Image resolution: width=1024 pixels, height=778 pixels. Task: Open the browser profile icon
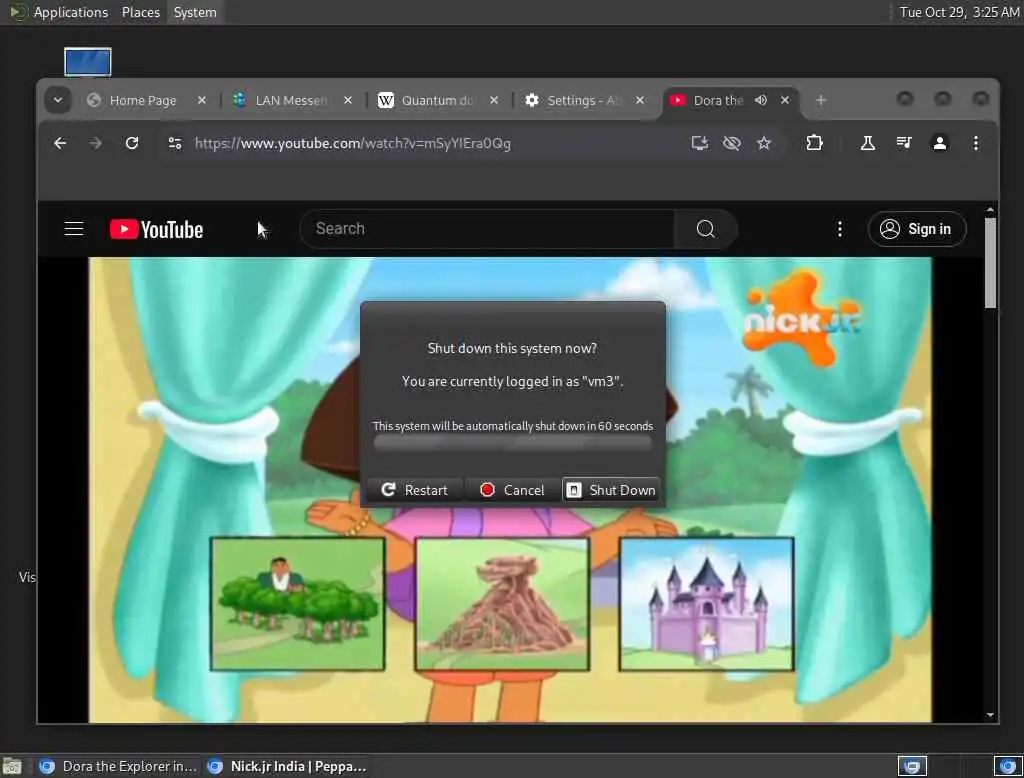tap(940, 143)
